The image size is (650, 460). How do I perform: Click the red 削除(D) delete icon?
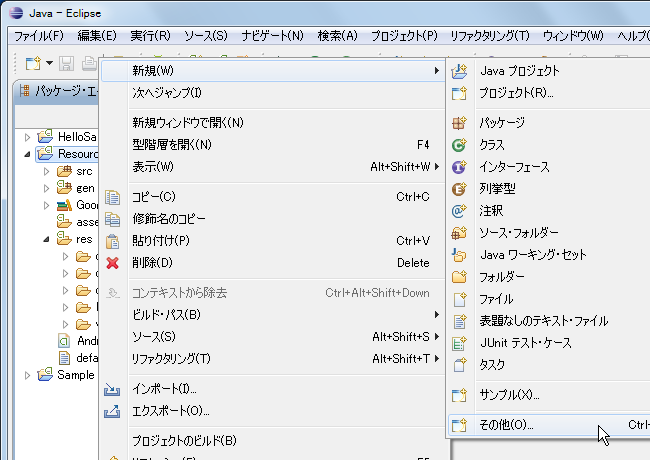(112, 263)
